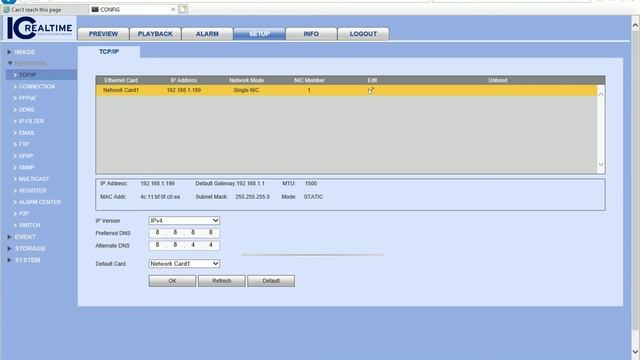Click the NIC Member column header
Image resolution: width=640 pixels, height=360 pixels.
309,80
